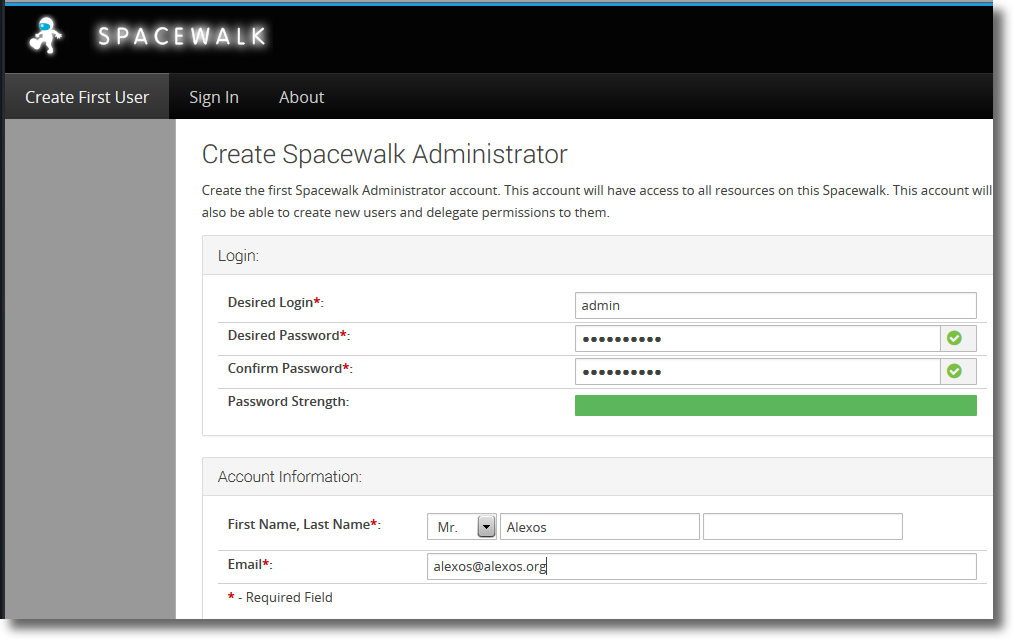Image resolution: width=1013 pixels, height=639 pixels.
Task: Click the Spacewalk astronaut logo icon
Action: (45, 36)
